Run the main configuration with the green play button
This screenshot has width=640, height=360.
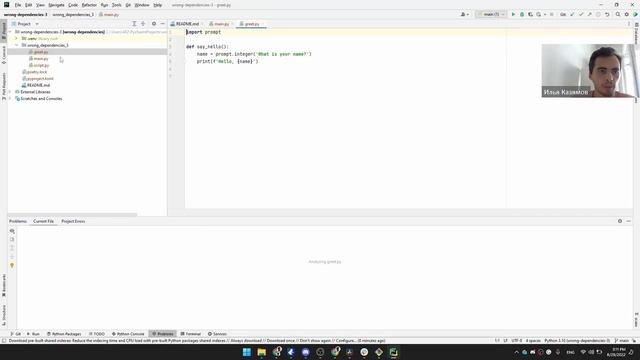tap(513, 14)
